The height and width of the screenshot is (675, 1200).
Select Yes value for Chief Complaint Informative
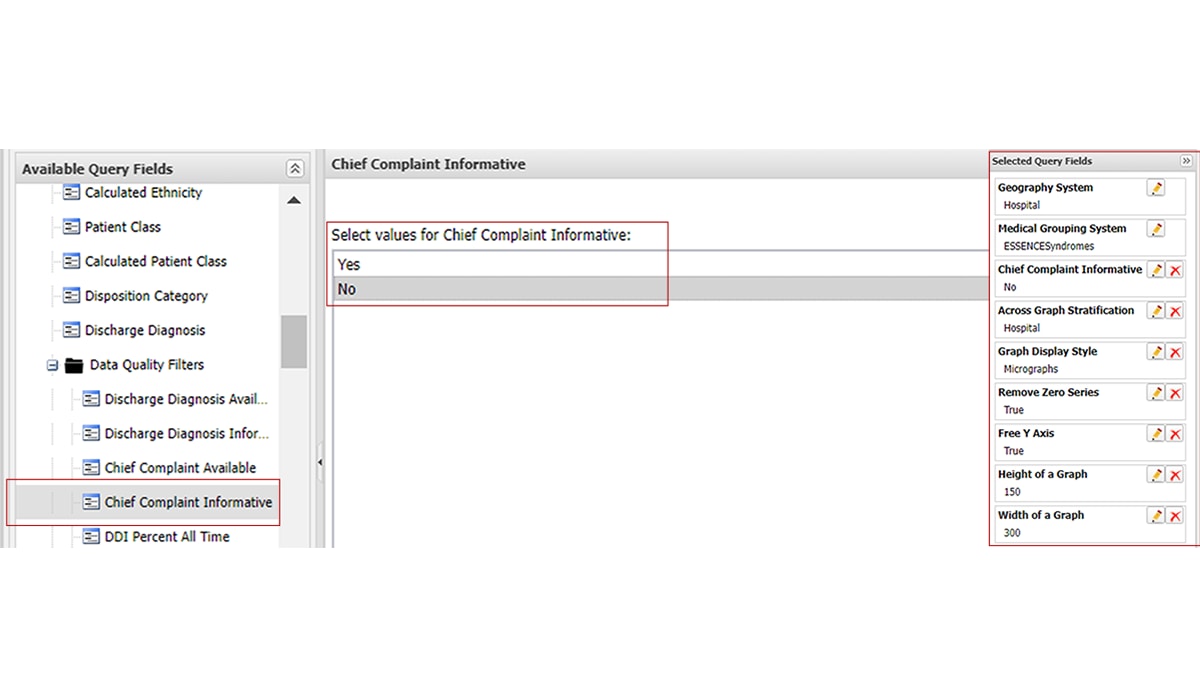(660, 264)
